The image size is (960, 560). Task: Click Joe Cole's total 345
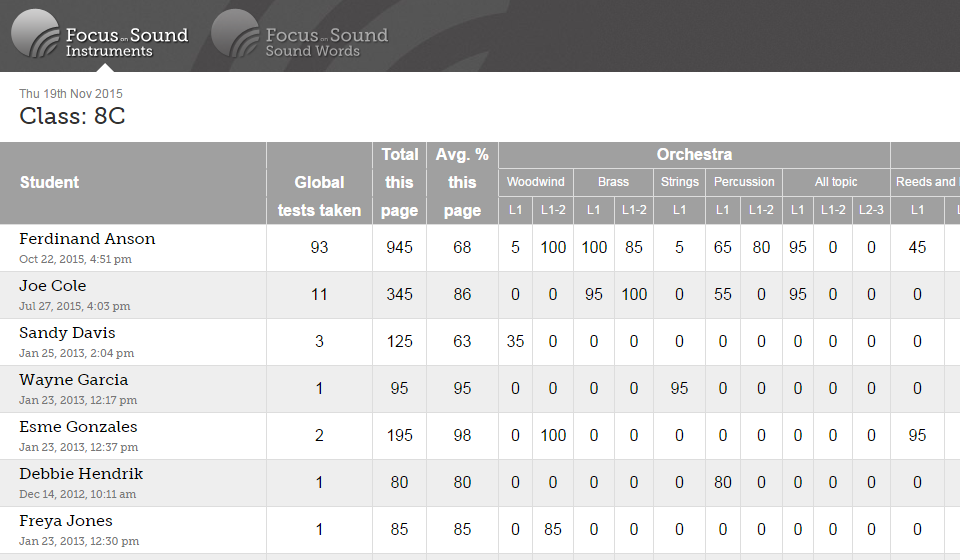[x=399, y=294]
